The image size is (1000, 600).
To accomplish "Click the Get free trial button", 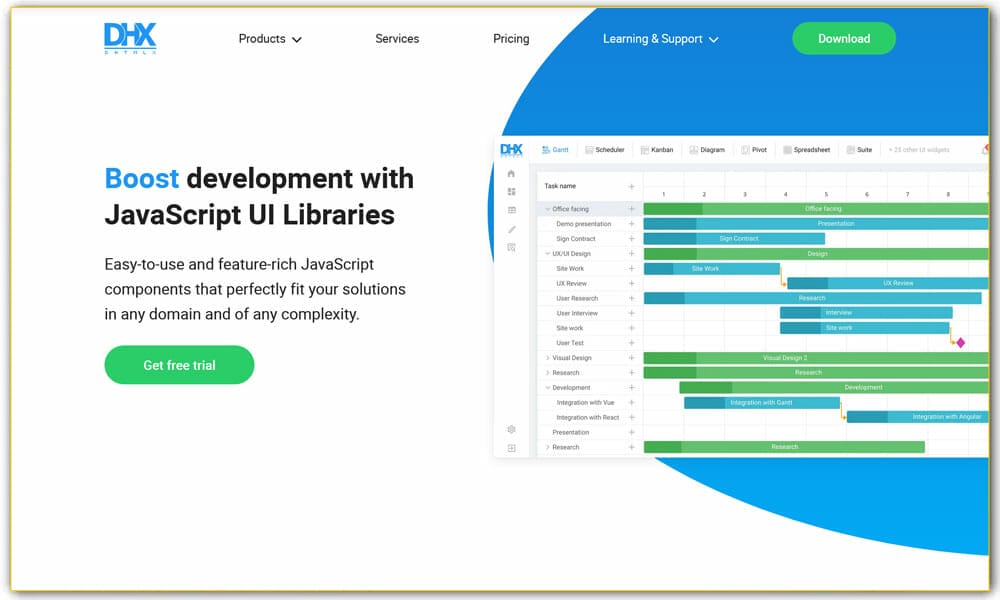I will click(179, 365).
